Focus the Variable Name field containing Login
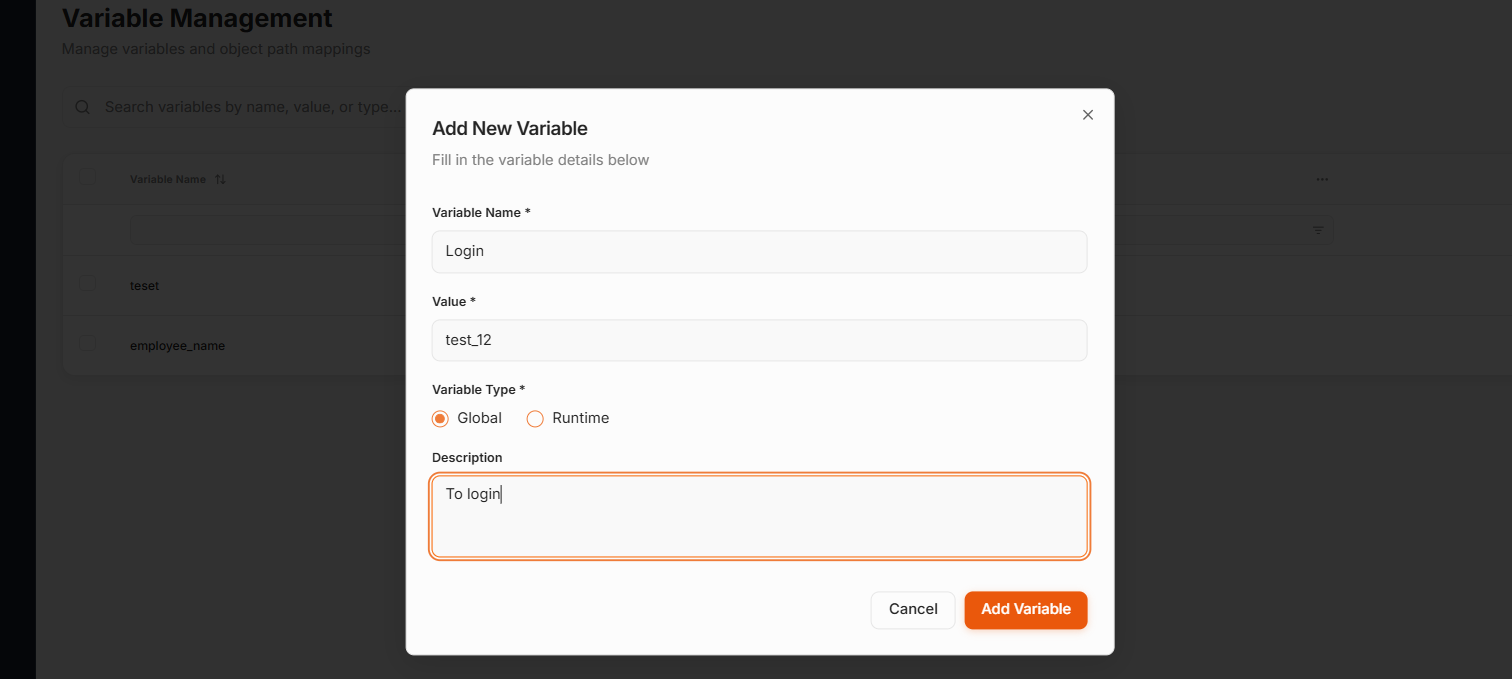 pos(759,252)
